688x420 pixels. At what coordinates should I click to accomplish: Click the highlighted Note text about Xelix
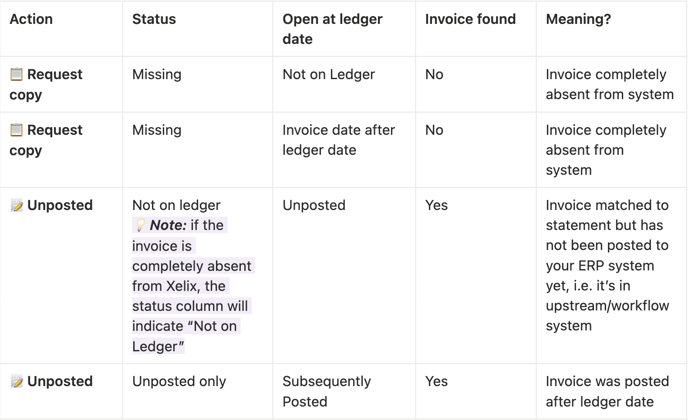click(x=192, y=286)
